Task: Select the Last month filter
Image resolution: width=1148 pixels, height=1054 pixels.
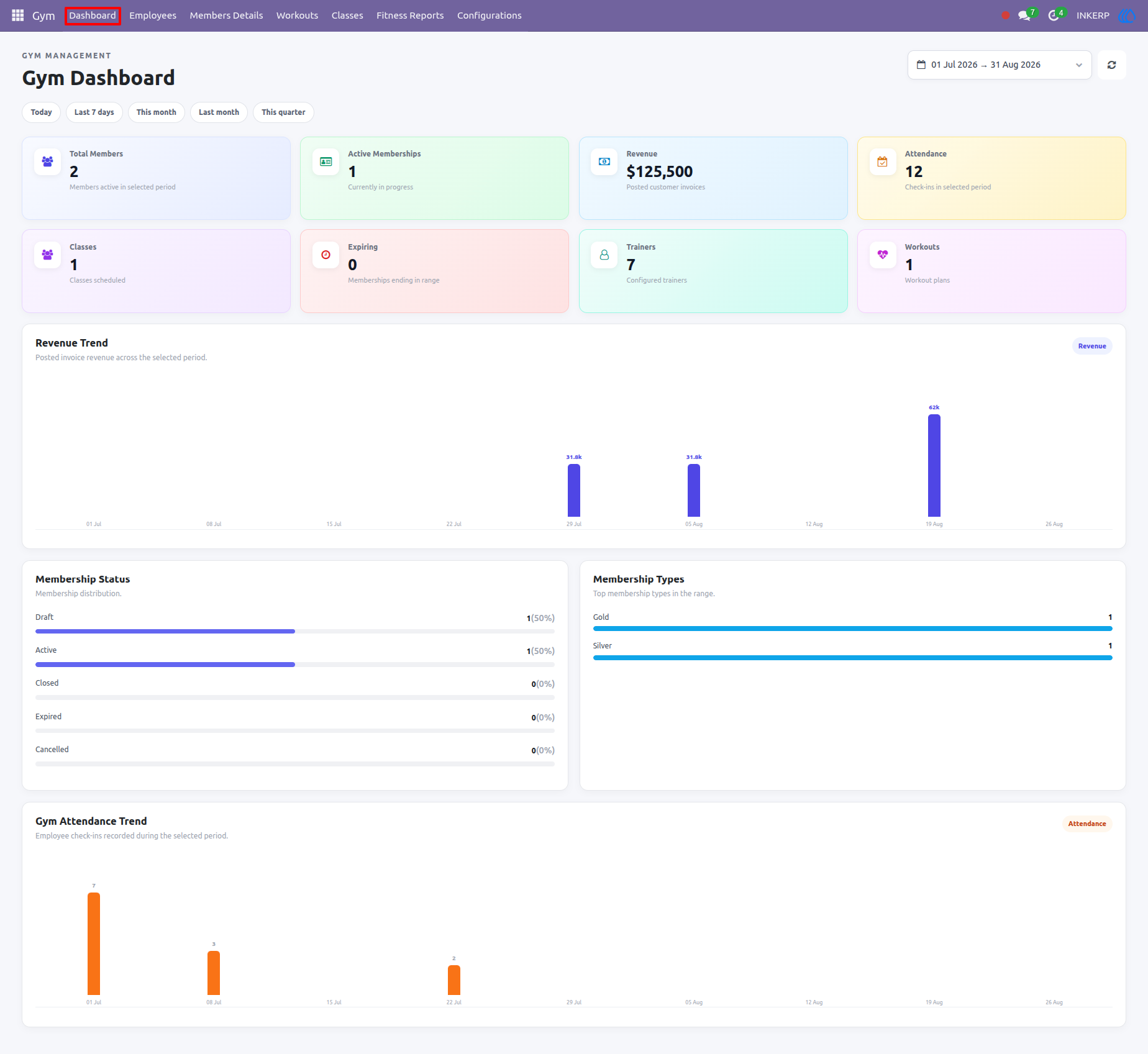Action: 219,112
